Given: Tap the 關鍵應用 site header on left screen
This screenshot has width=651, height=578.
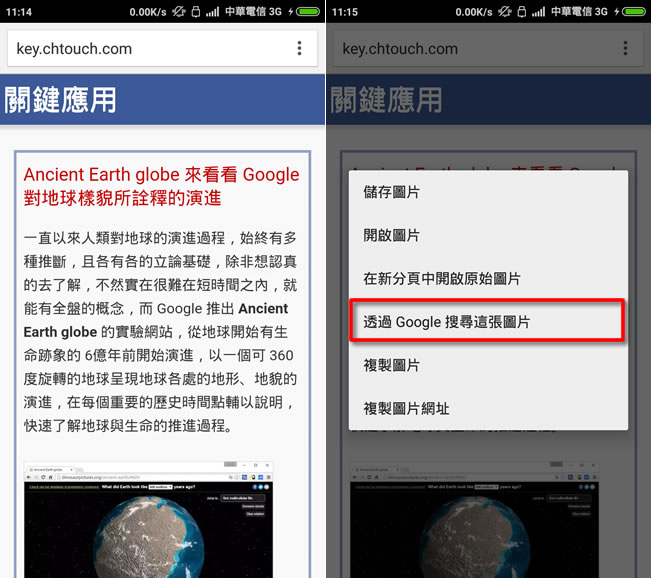Looking at the screenshot, I should (x=61, y=100).
